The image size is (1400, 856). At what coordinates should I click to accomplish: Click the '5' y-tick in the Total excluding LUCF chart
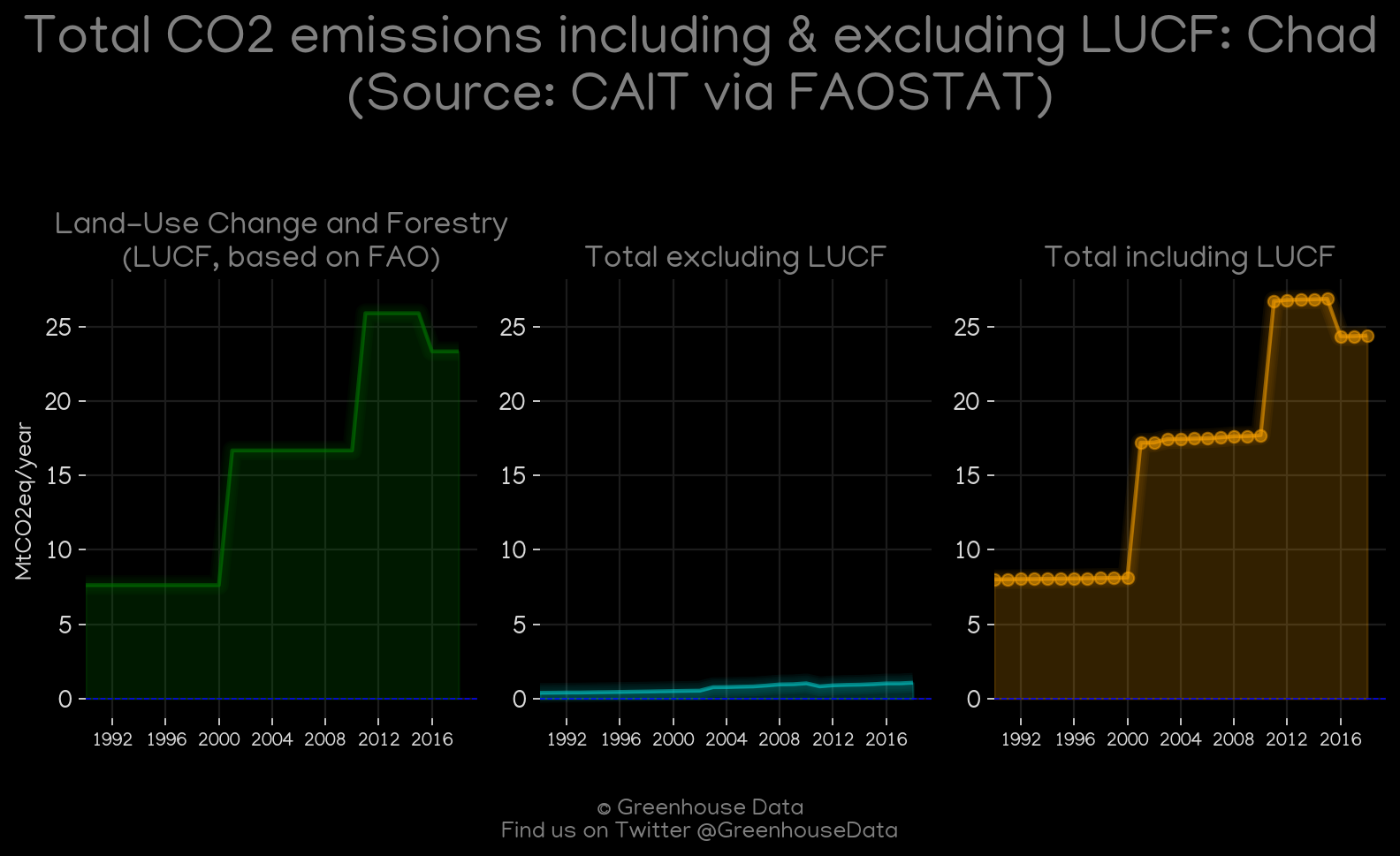point(519,625)
